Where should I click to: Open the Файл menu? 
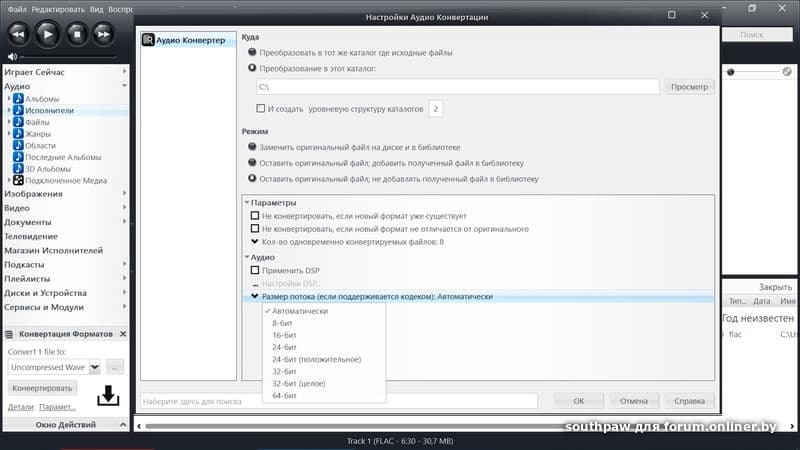[x=17, y=9]
